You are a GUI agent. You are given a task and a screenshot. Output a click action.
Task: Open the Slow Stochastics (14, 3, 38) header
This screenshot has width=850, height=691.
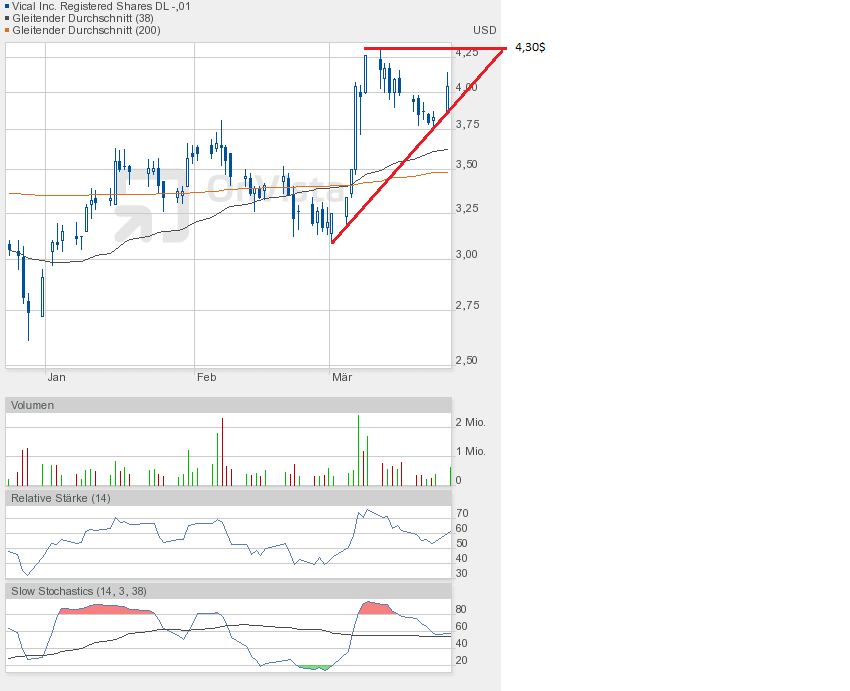[x=79, y=591]
